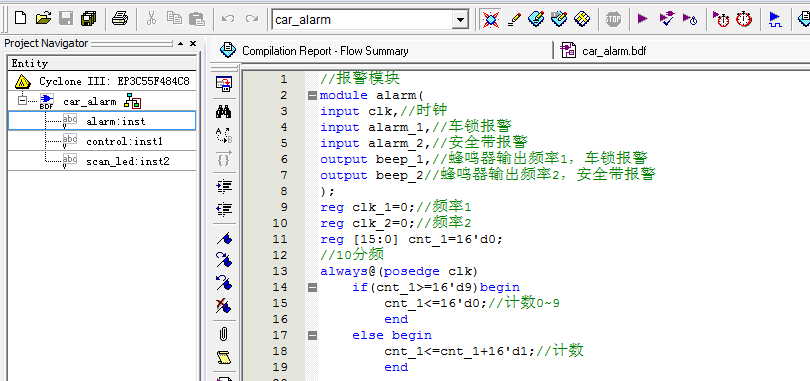Image resolution: width=810 pixels, height=381 pixels.
Task: Start compilation with the purple play icon
Action: pyautogui.click(x=643, y=19)
